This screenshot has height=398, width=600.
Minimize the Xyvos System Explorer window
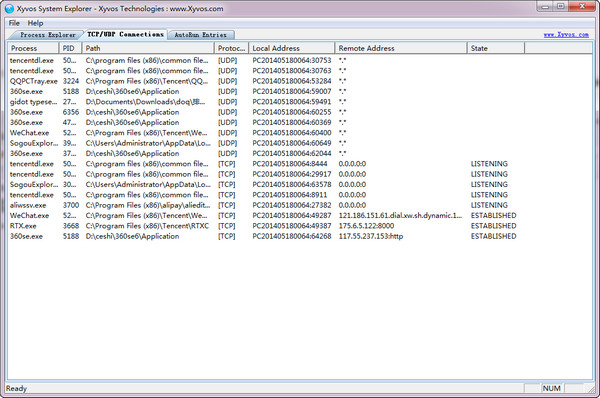(545, 7)
